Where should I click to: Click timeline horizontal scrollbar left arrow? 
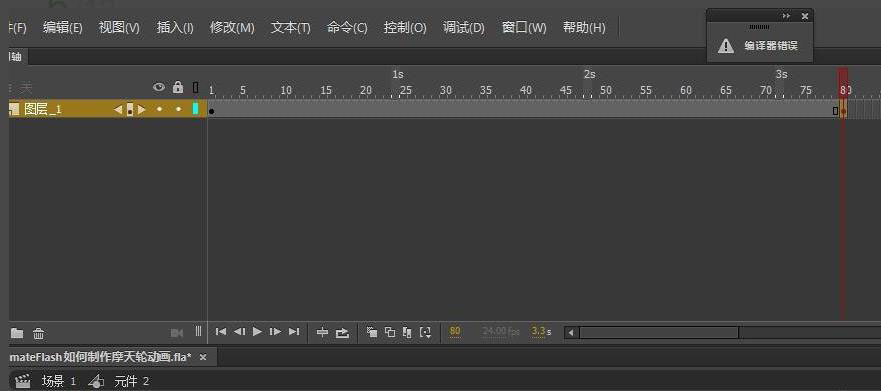571,333
